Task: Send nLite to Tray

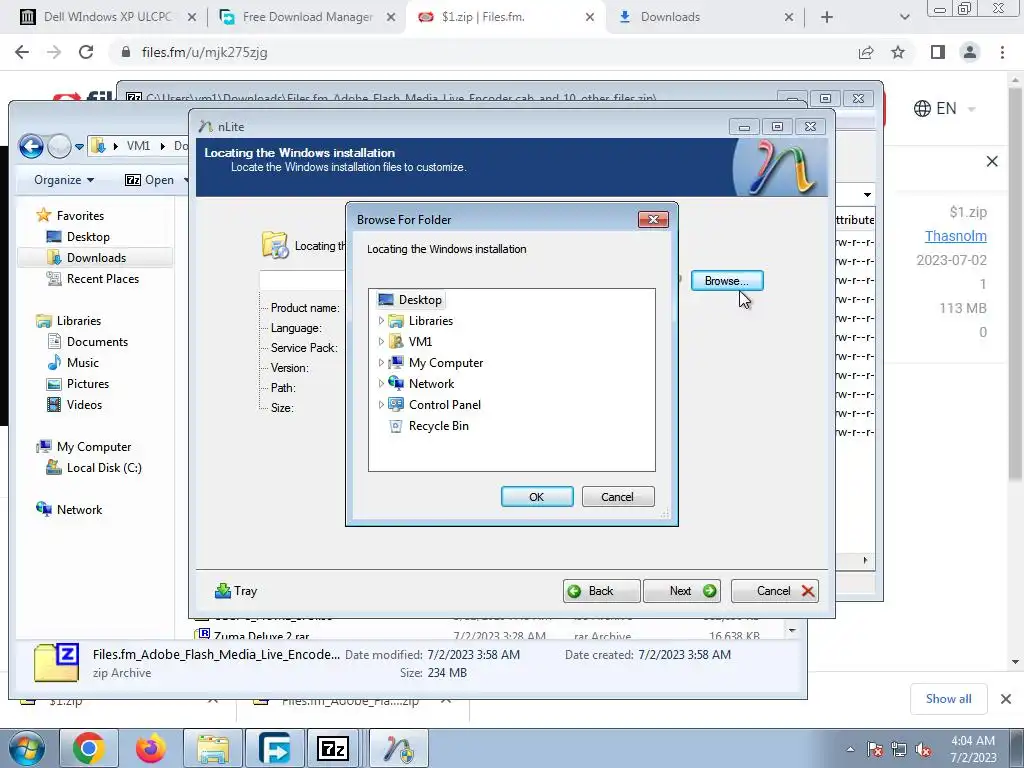Action: (x=236, y=591)
